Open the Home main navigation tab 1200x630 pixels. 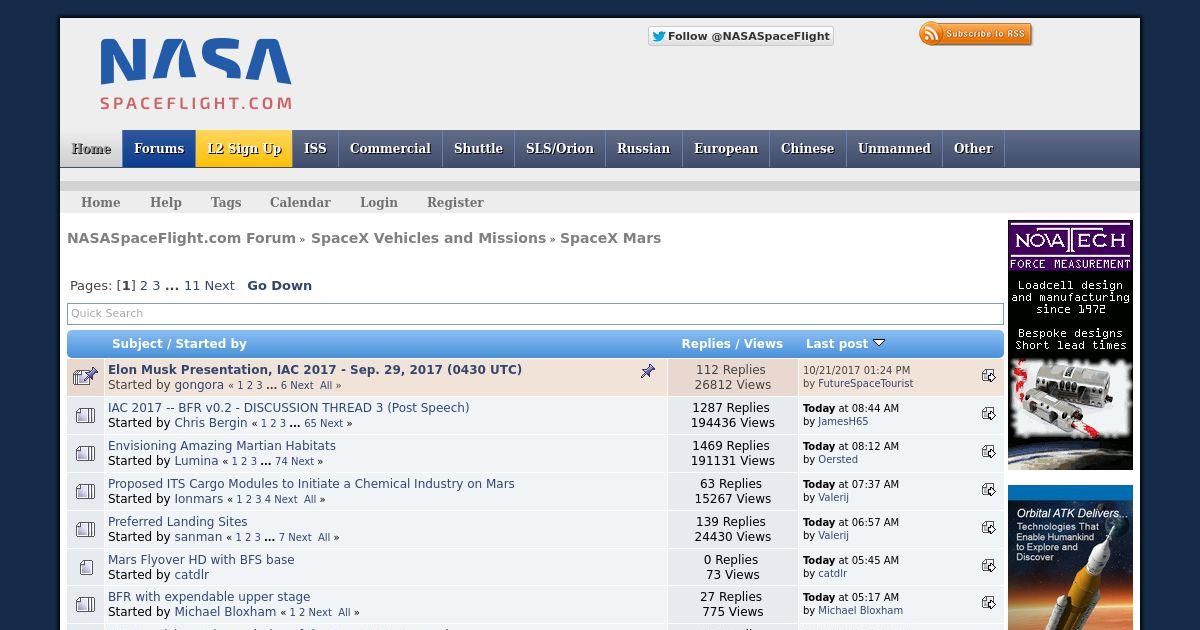click(x=91, y=149)
